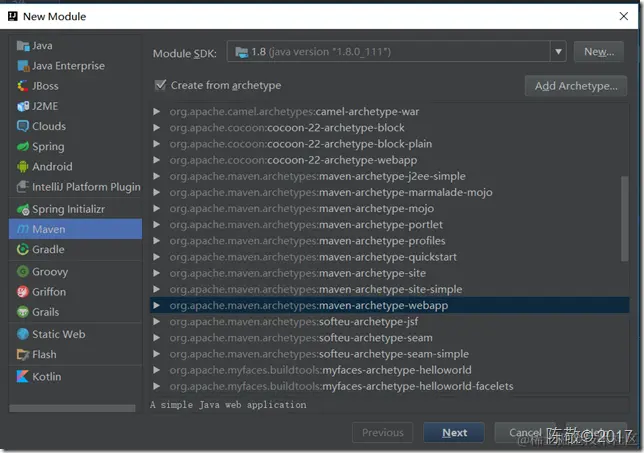Click the Java Enterprise icon
The width and height of the screenshot is (644, 453).
(23, 66)
